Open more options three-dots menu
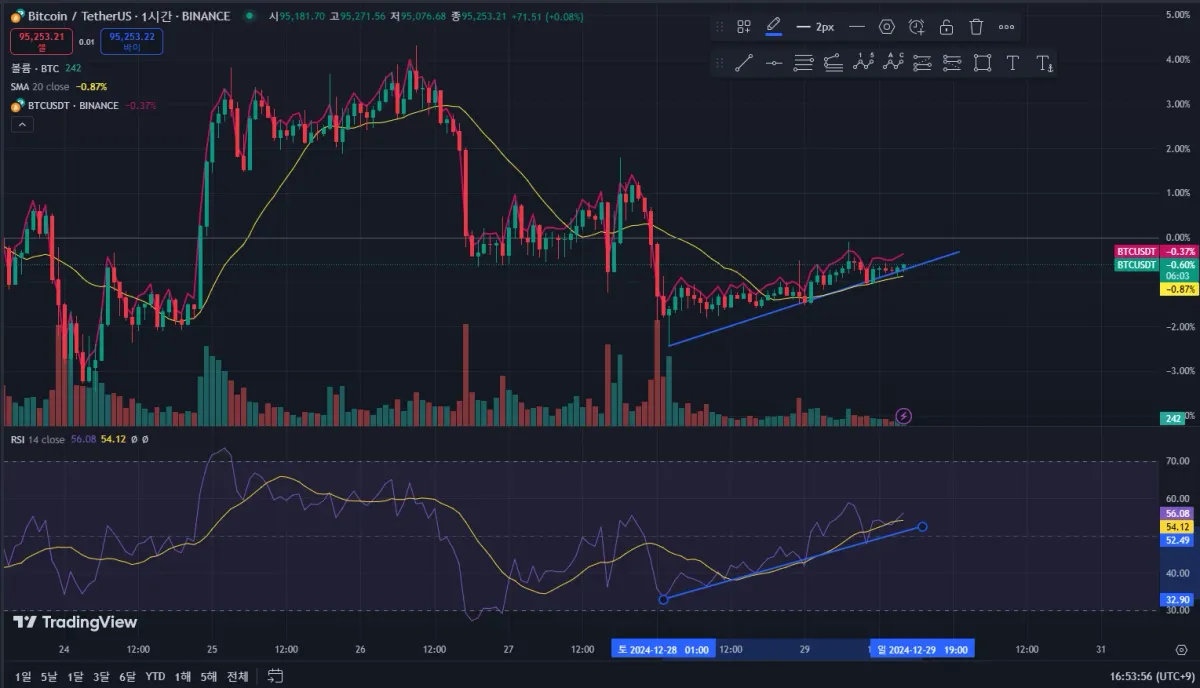This screenshot has width=1200, height=688. point(1006,27)
